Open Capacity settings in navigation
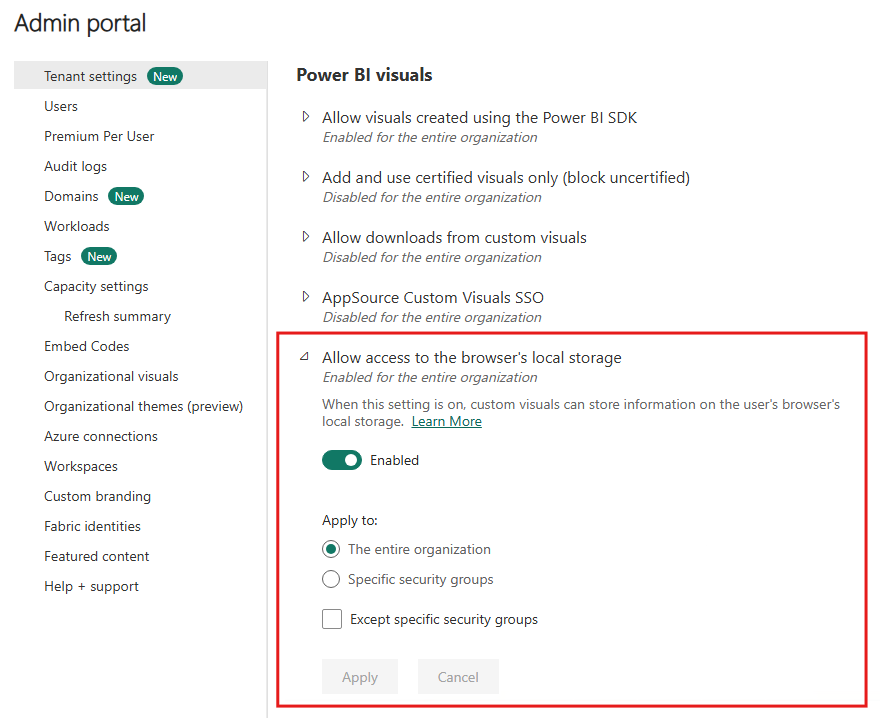Image resolution: width=880 pixels, height=718 pixels. point(96,286)
